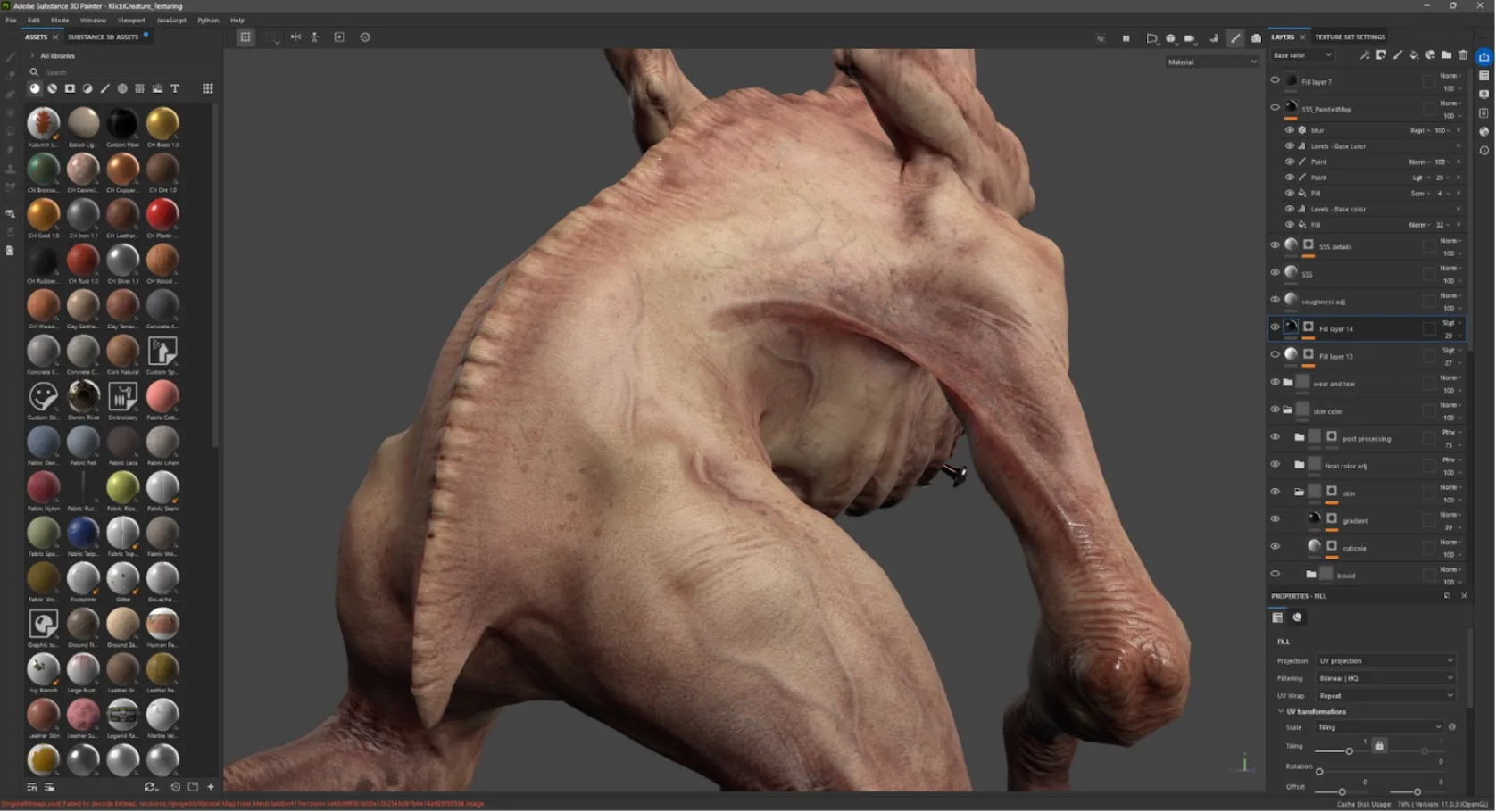The height and width of the screenshot is (812, 1496).
Task: Toggle the symmetry tool in viewport toolbar
Action: point(295,37)
